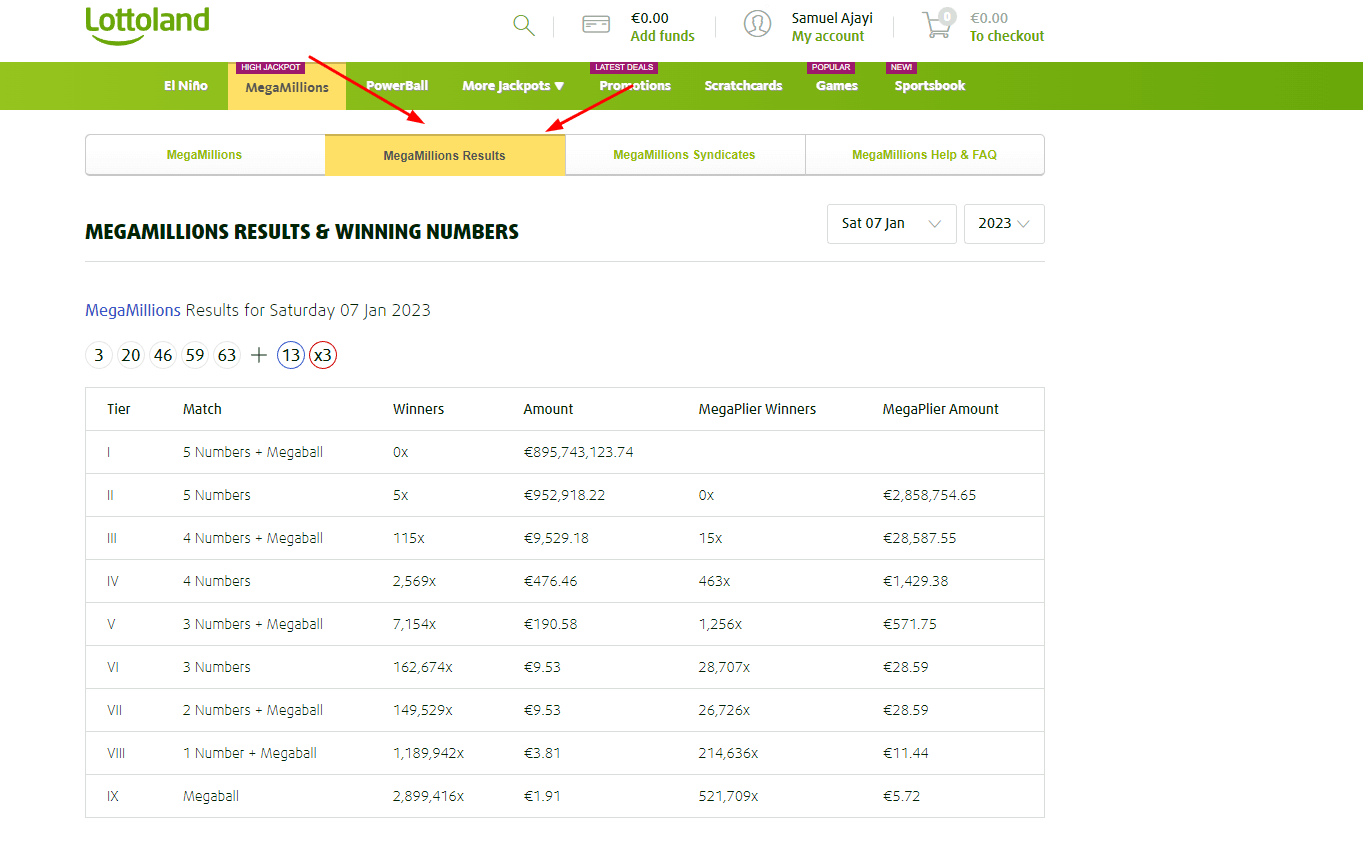Switch to MegaMillions Results tab
The height and width of the screenshot is (860, 1363).
pos(445,155)
